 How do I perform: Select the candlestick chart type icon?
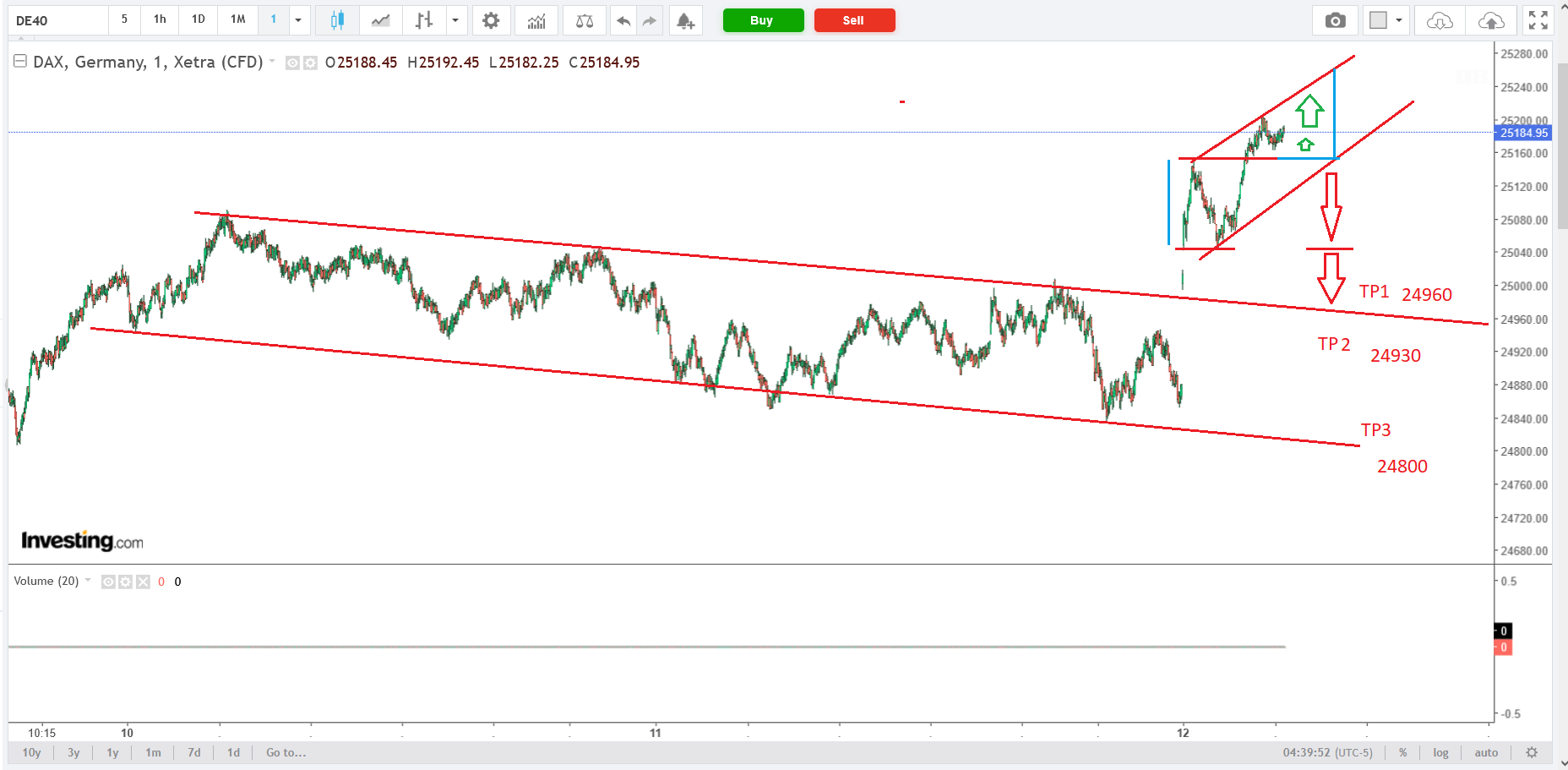tap(337, 20)
